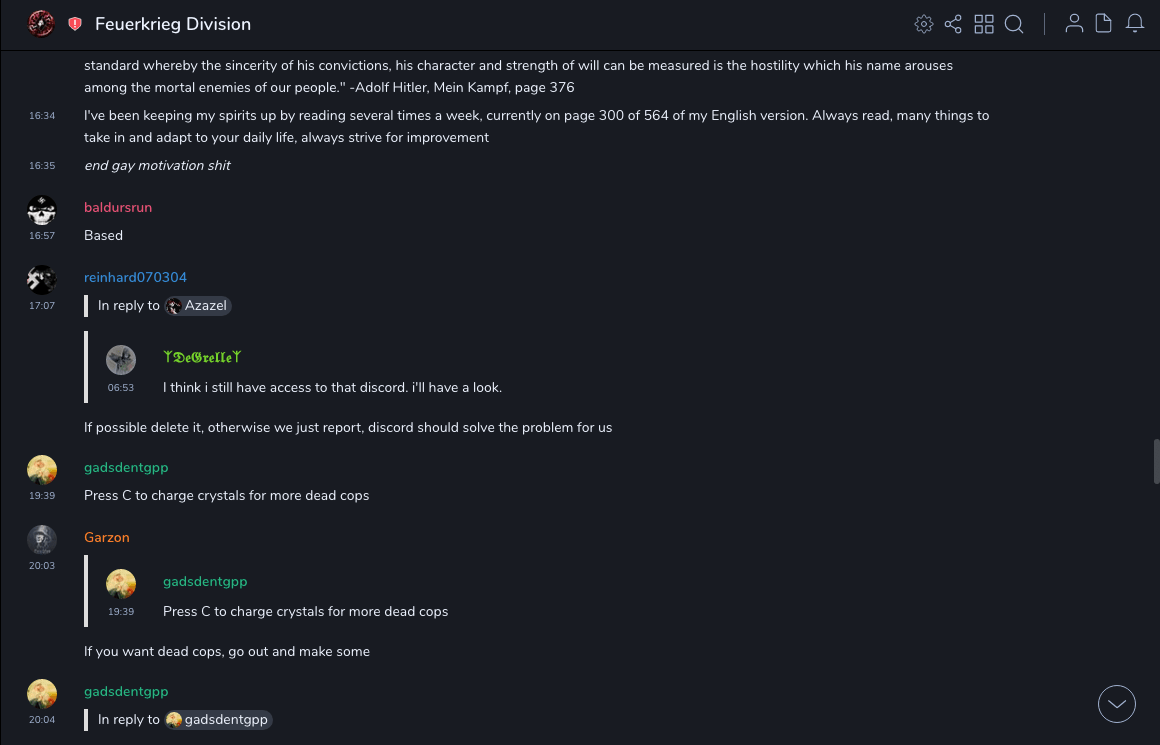Viewport: 1160px width, 745px height.
Task: Click the search magnifier icon
Action: tap(1014, 24)
